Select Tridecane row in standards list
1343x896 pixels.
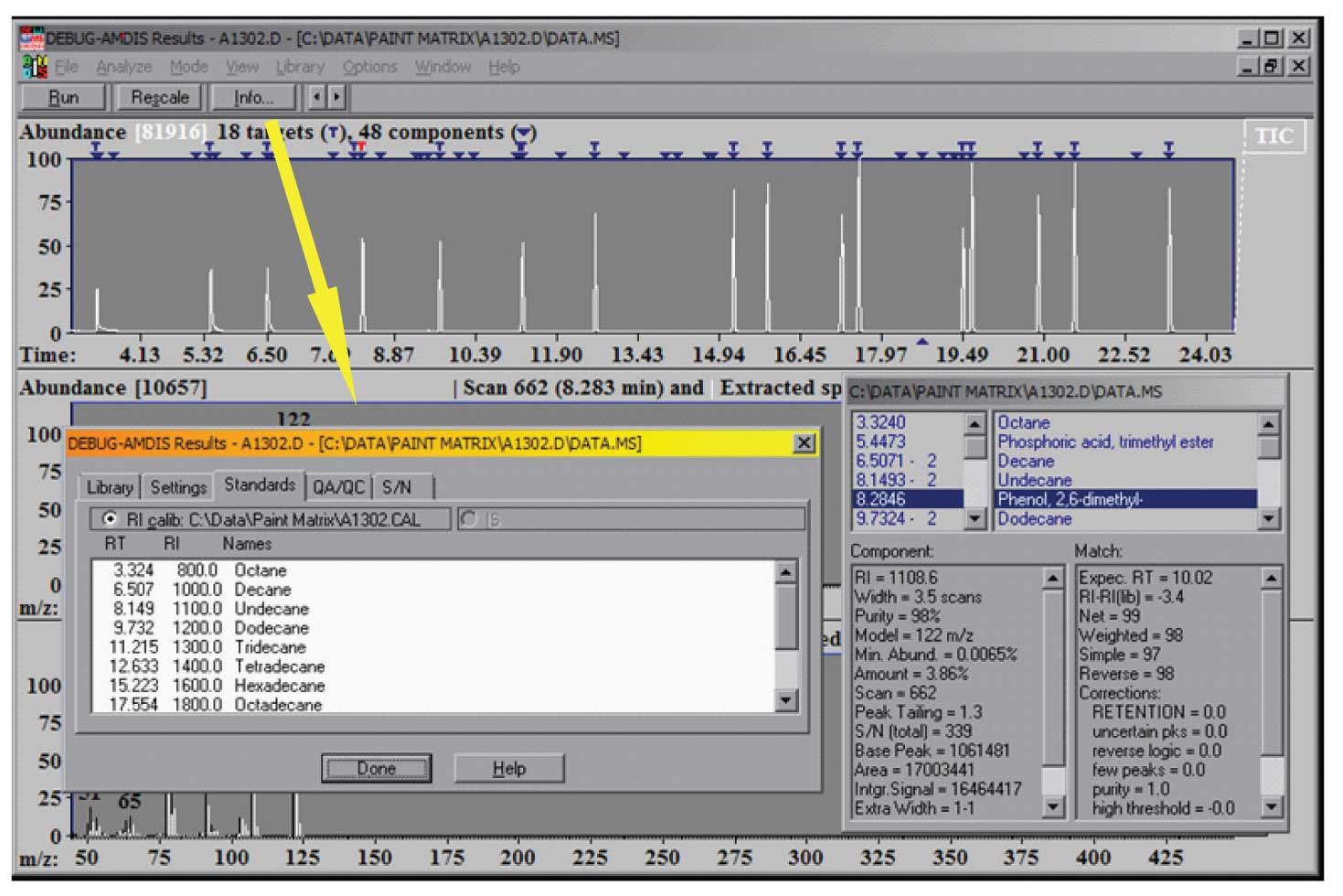(x=270, y=647)
